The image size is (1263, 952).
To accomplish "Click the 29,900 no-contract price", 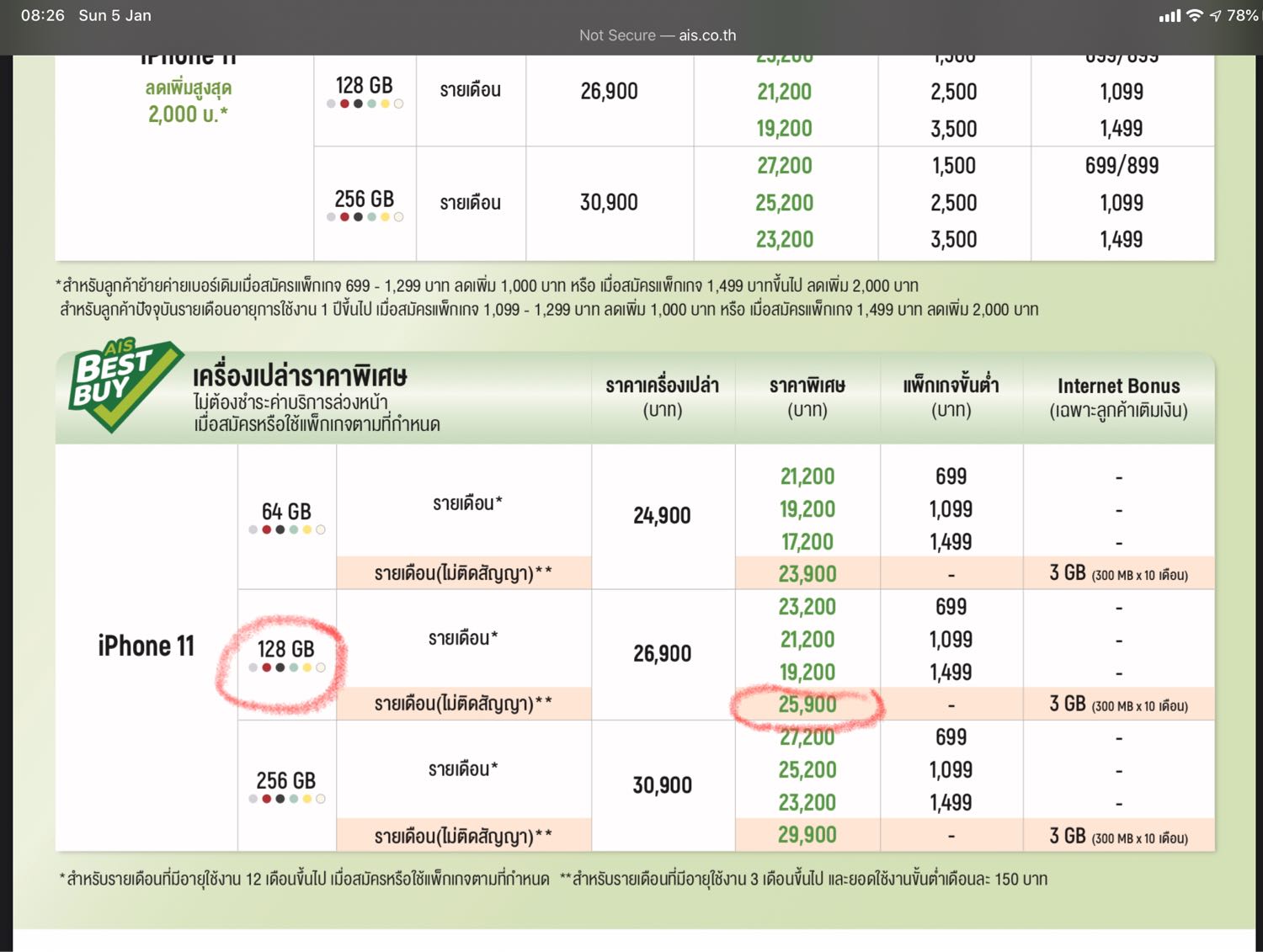I will click(807, 835).
